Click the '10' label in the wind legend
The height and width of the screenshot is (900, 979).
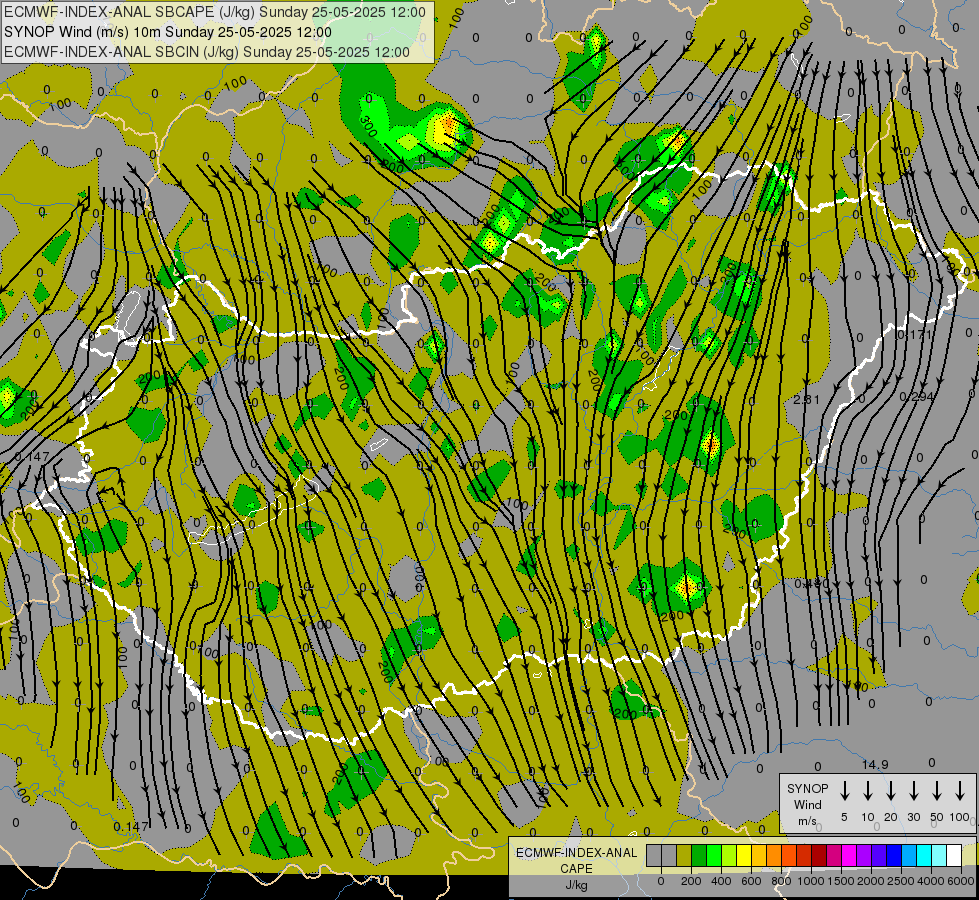868,817
